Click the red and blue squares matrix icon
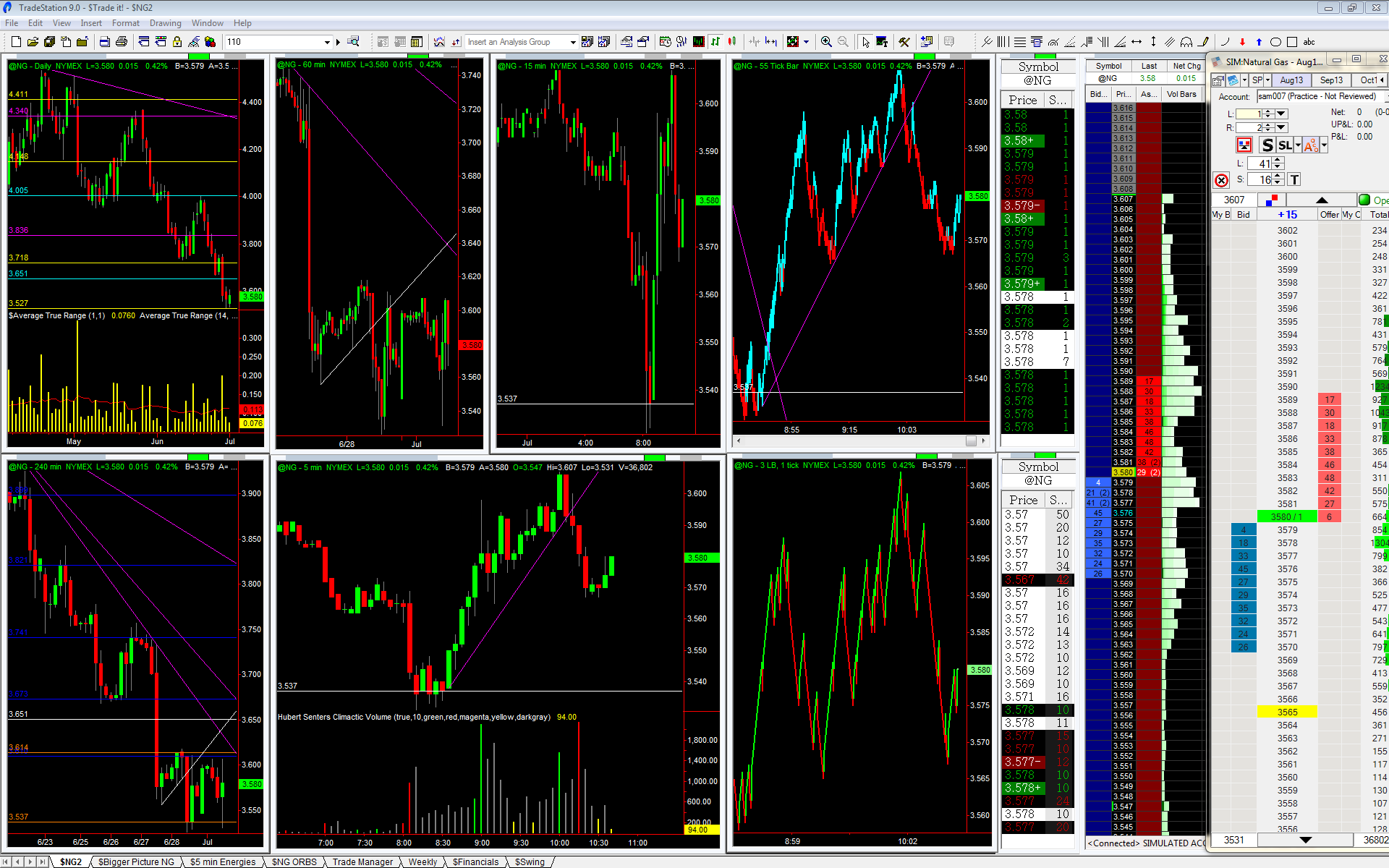This screenshot has width=1389, height=868. (x=1270, y=200)
